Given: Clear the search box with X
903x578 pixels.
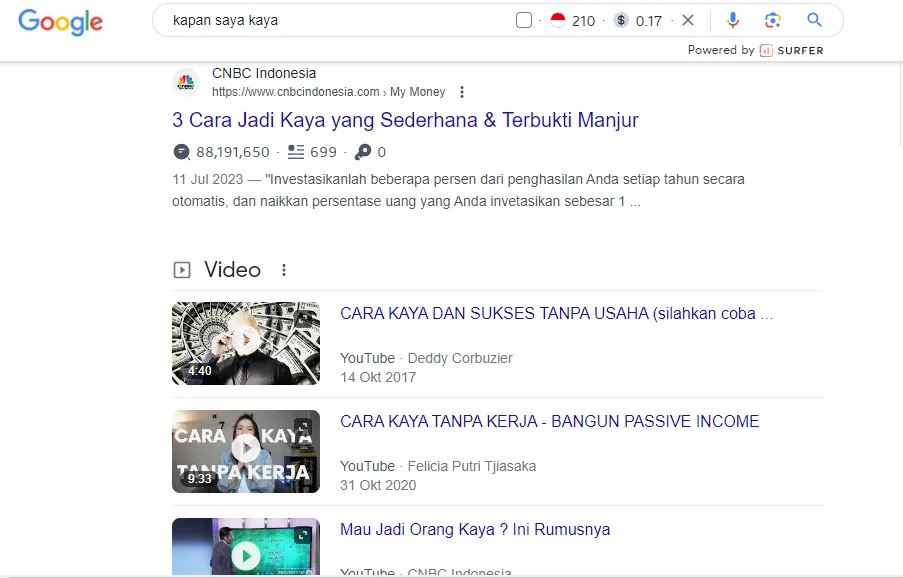Looking at the screenshot, I should (688, 20).
